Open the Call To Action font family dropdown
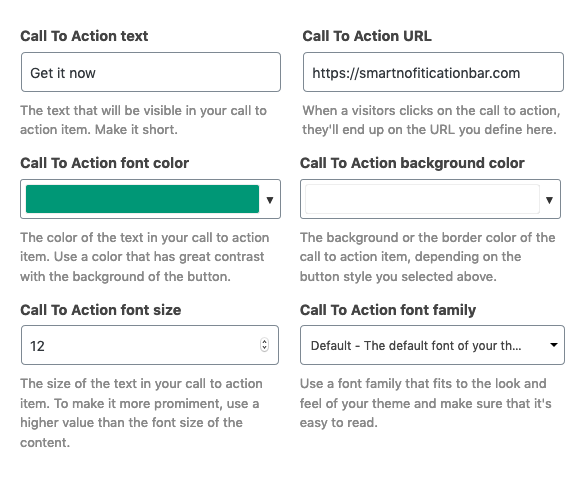The height and width of the screenshot is (479, 584). click(432, 345)
